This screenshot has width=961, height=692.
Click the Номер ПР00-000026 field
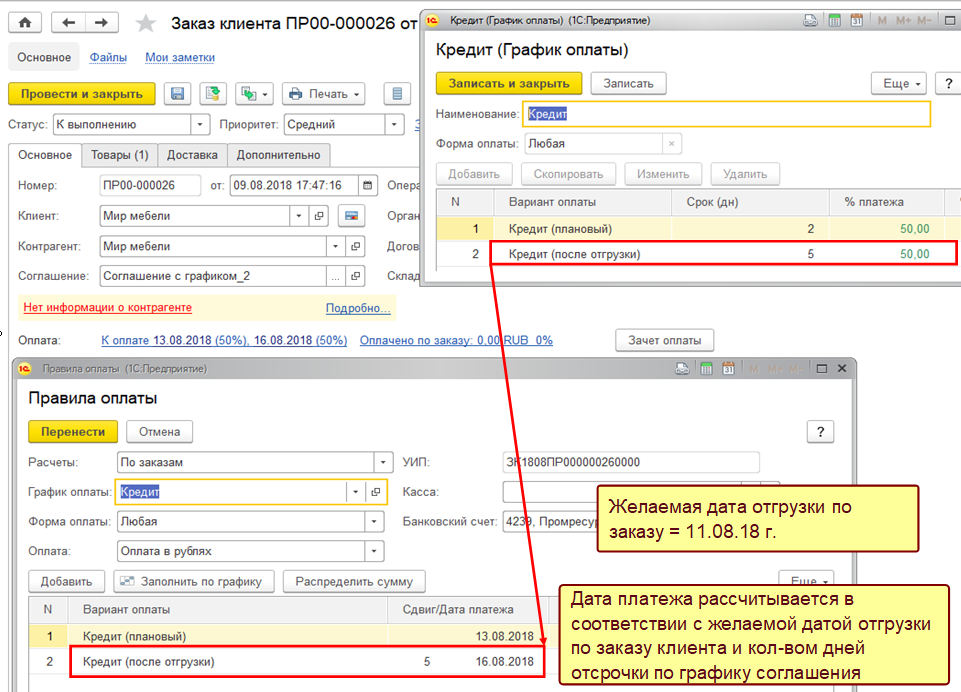point(150,185)
